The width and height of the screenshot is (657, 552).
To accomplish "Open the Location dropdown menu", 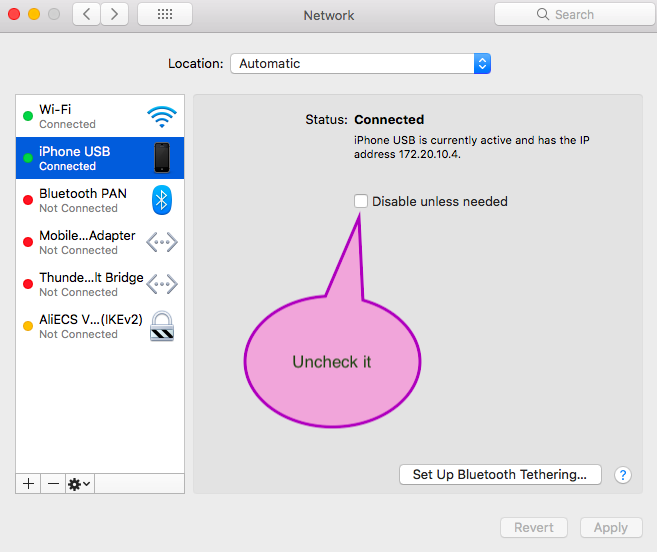I will (x=360, y=63).
